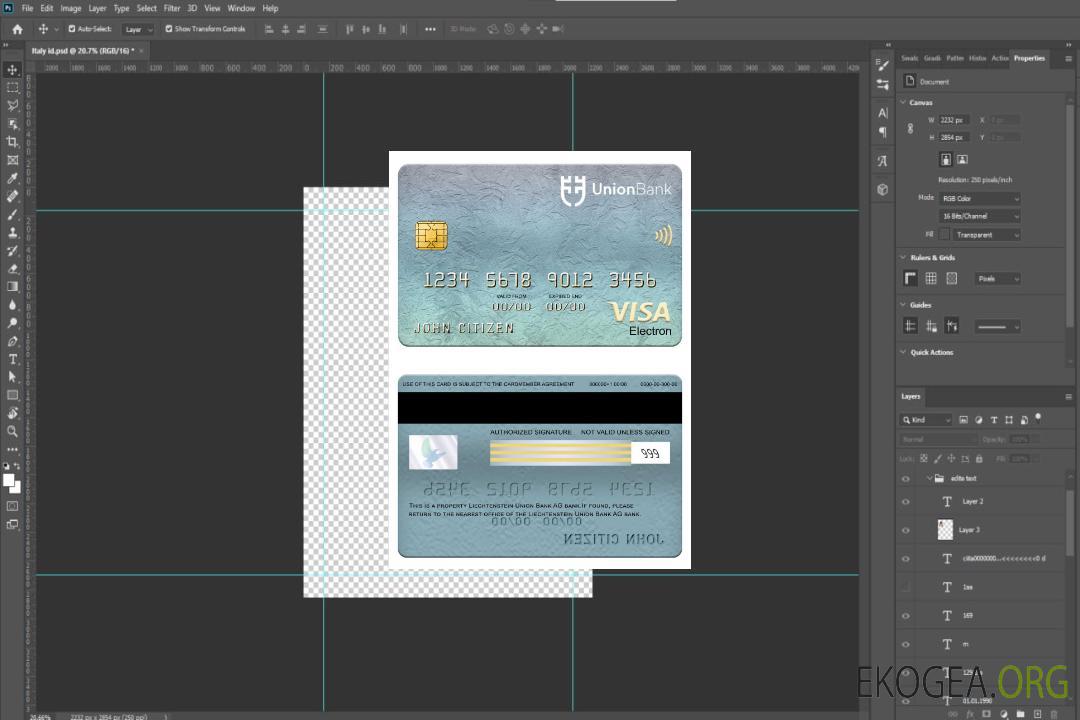
Task: Open the Properties panel menu button
Action: tap(1068, 59)
